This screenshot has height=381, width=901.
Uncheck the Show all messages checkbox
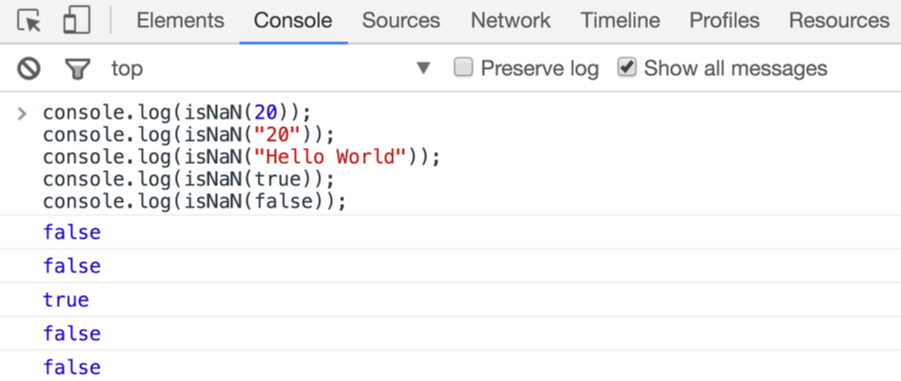pos(626,68)
